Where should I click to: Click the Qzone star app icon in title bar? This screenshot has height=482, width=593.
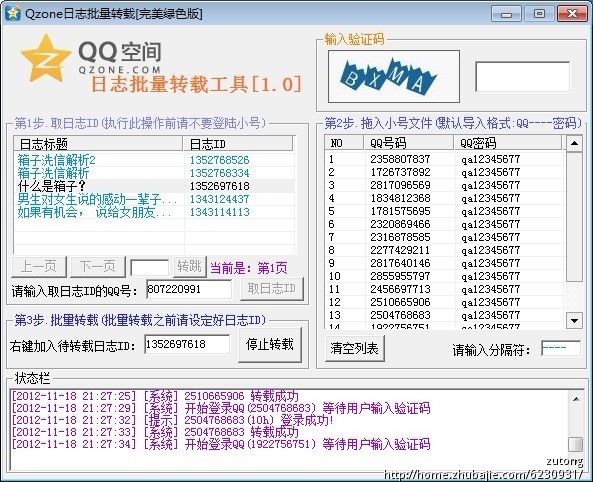click(x=13, y=13)
